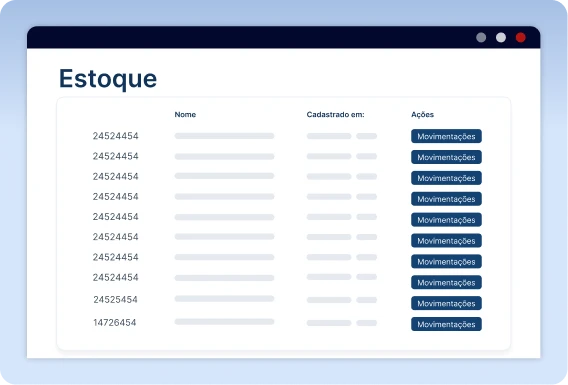Click the white window control dot
Screen dimensions: 568x385
[501, 37]
